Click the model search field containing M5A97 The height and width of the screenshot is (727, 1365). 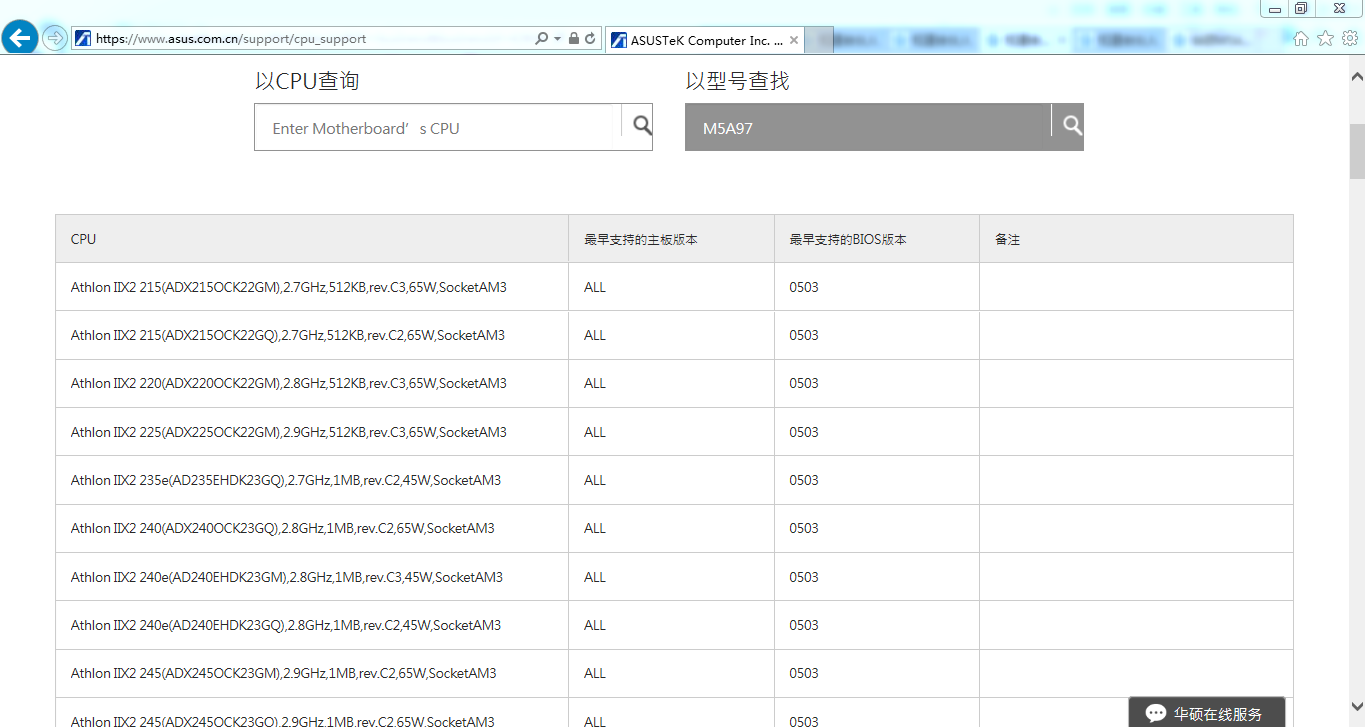[868, 128]
